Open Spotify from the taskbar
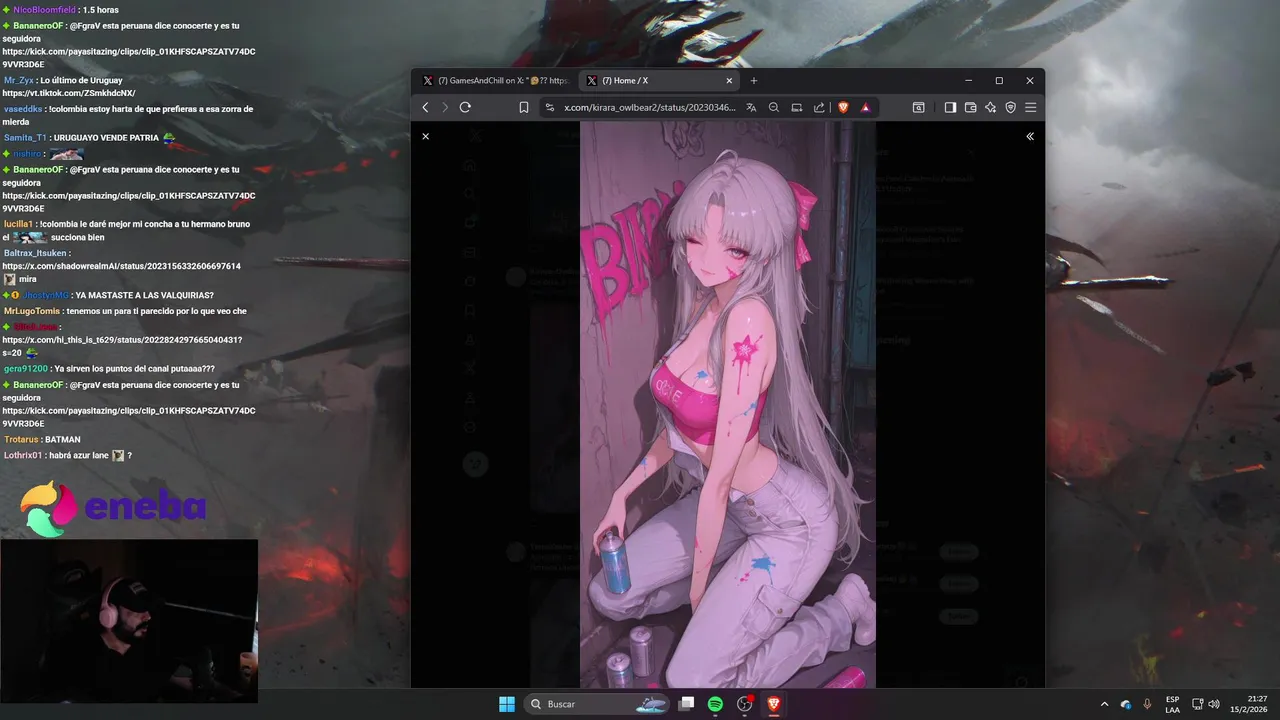Viewport: 1280px width, 720px height. 715,704
